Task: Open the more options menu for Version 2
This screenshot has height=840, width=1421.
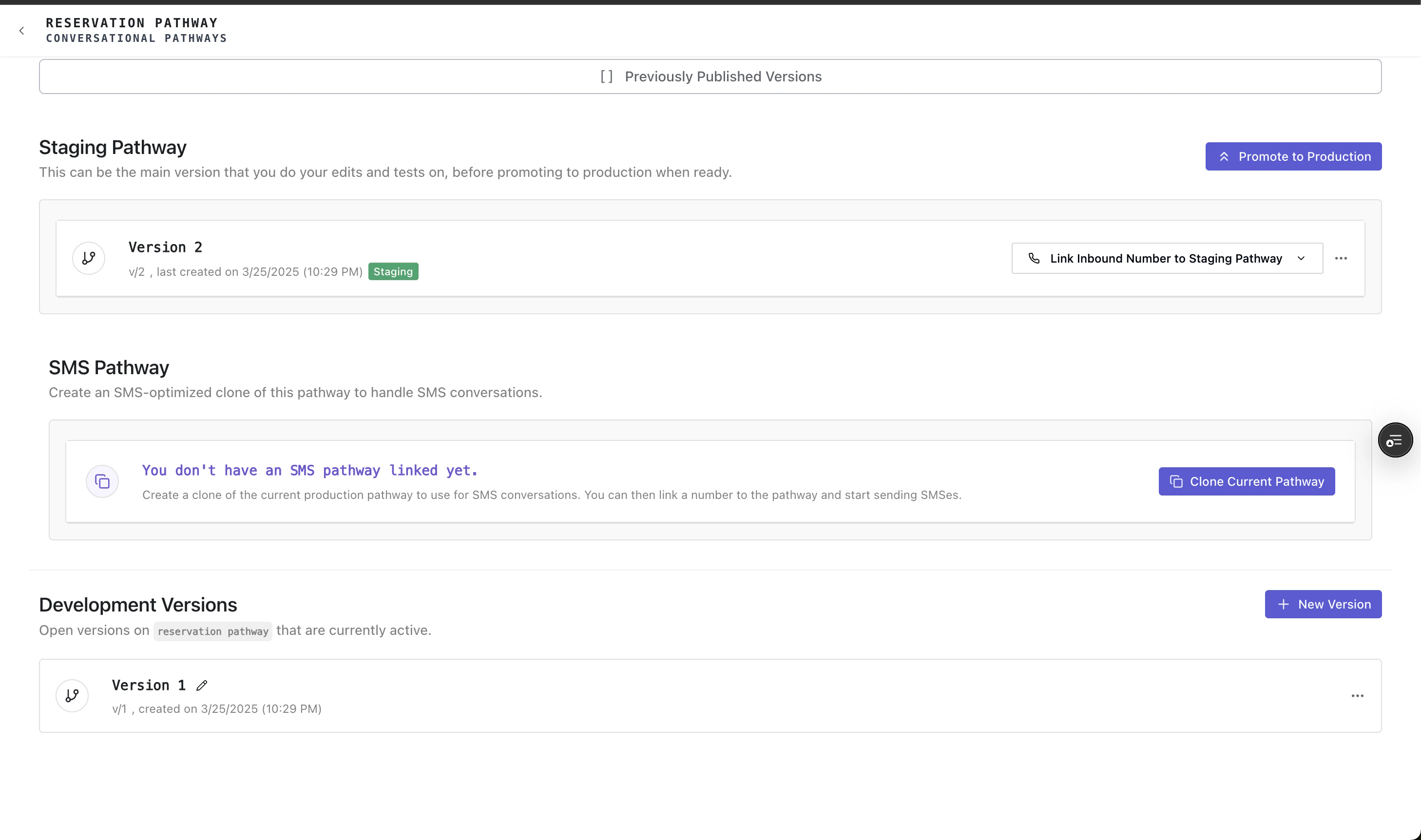Action: tap(1341, 258)
